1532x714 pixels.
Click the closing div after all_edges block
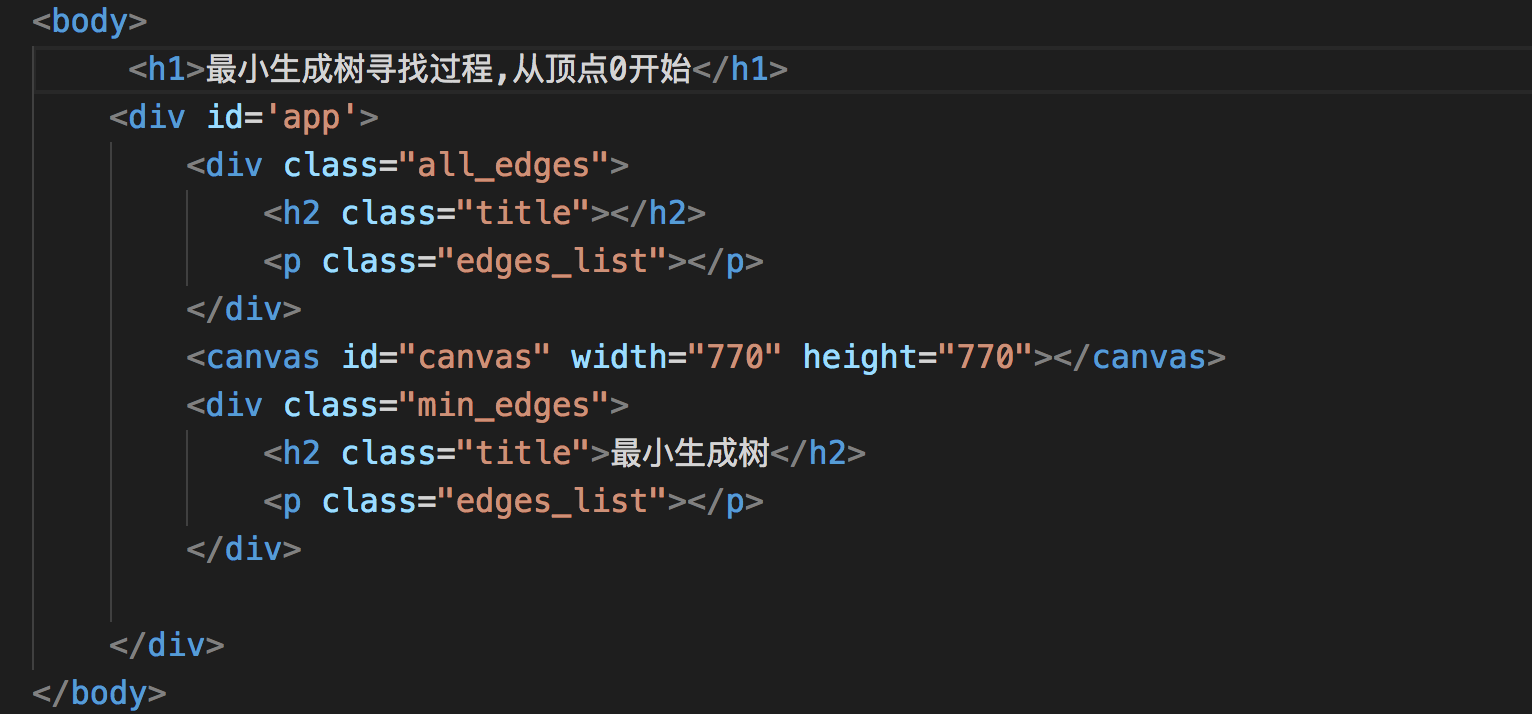click(244, 309)
